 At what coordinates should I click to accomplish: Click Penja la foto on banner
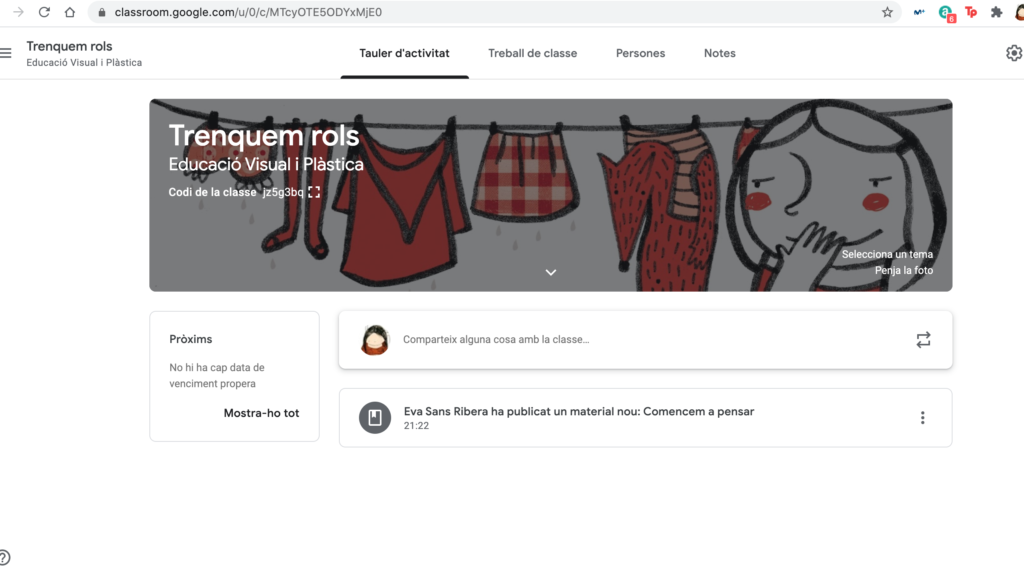(903, 271)
